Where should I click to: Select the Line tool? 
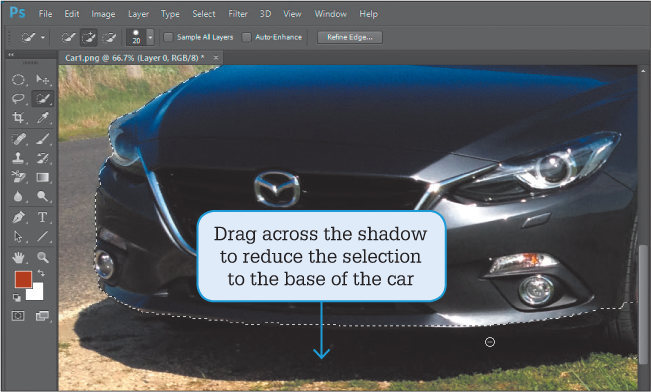tap(42, 236)
